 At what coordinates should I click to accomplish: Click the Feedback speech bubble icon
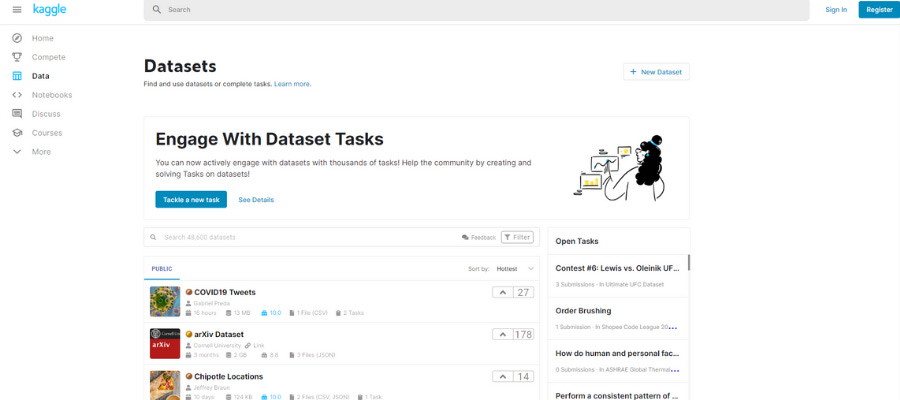click(465, 238)
